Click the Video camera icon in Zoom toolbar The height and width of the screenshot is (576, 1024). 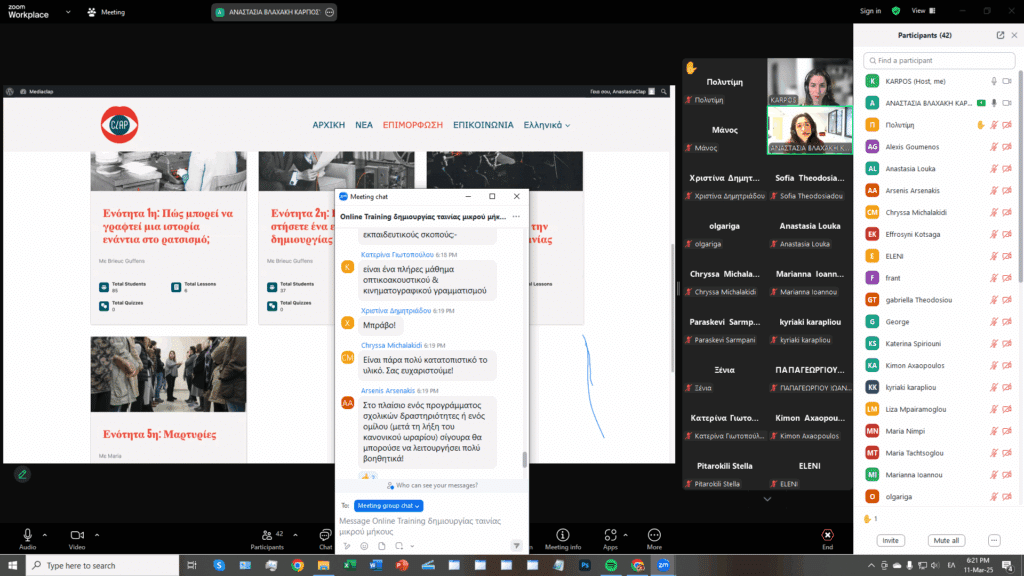(77, 535)
